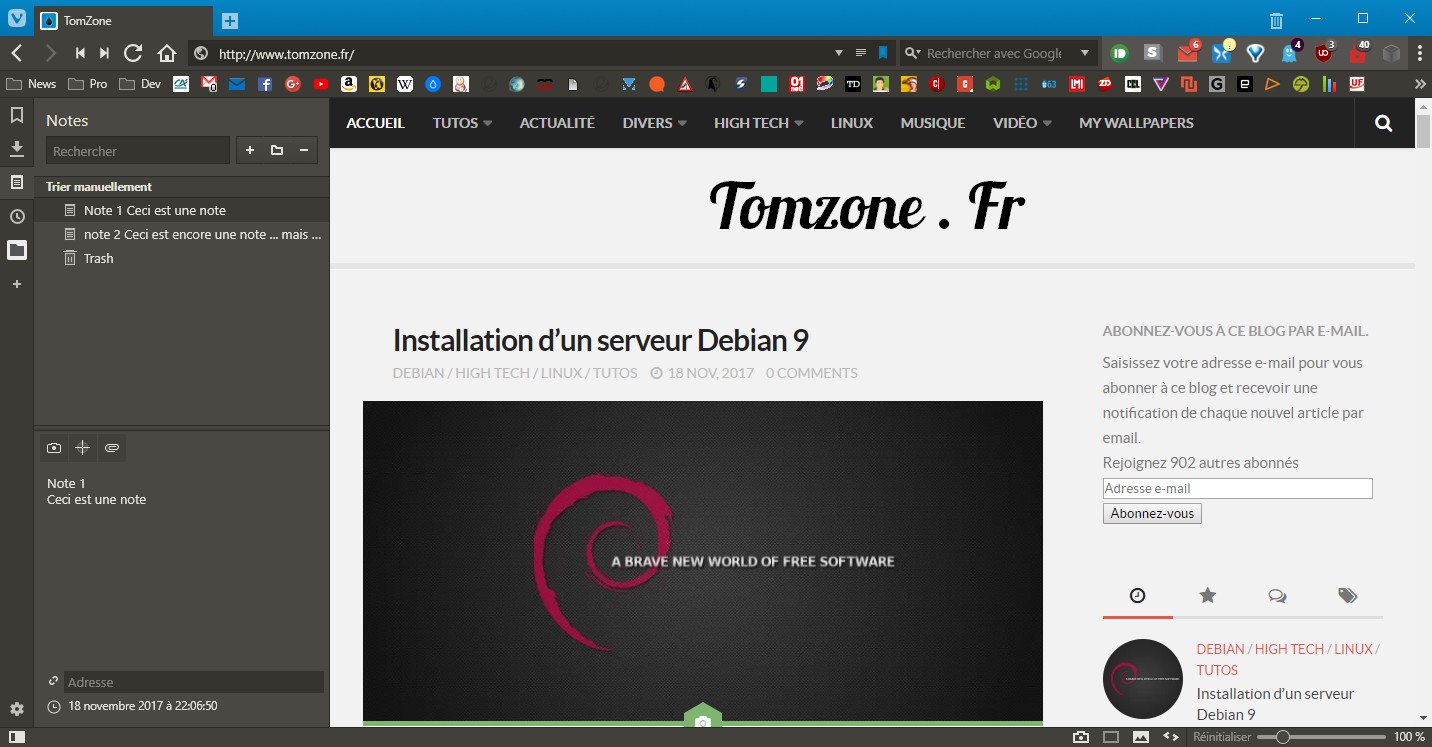Delete the selected note
Viewport: 1432px width, 747px height.
click(x=304, y=151)
